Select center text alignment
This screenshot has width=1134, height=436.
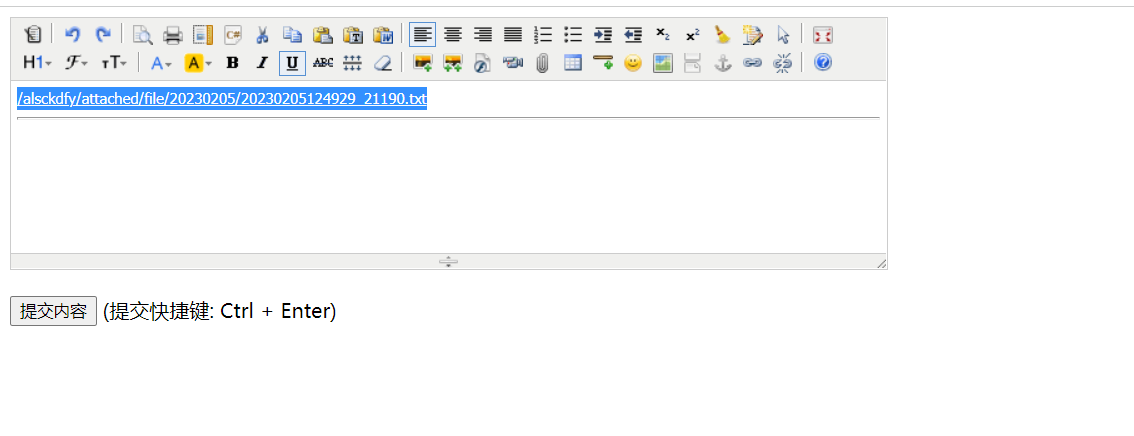[452, 35]
